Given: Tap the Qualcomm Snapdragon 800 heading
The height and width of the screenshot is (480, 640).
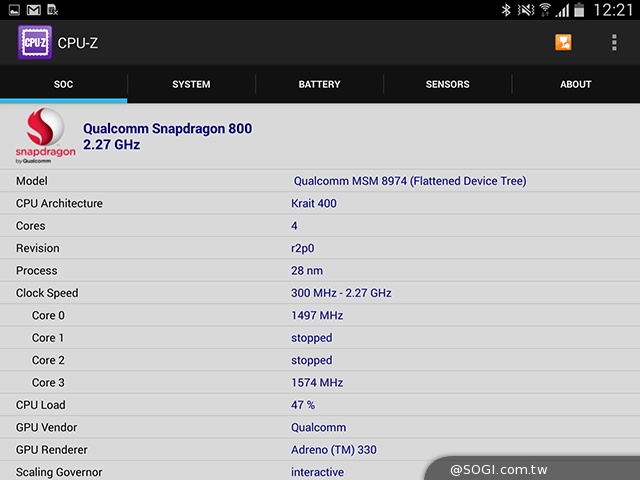Looking at the screenshot, I should pos(167,129).
